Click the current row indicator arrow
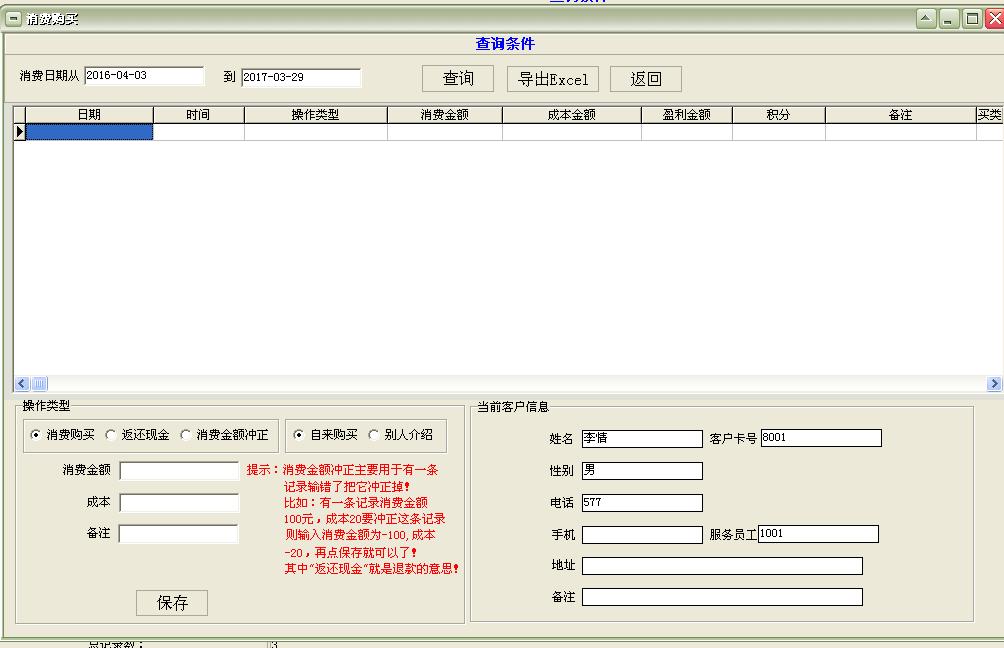 click(x=19, y=132)
